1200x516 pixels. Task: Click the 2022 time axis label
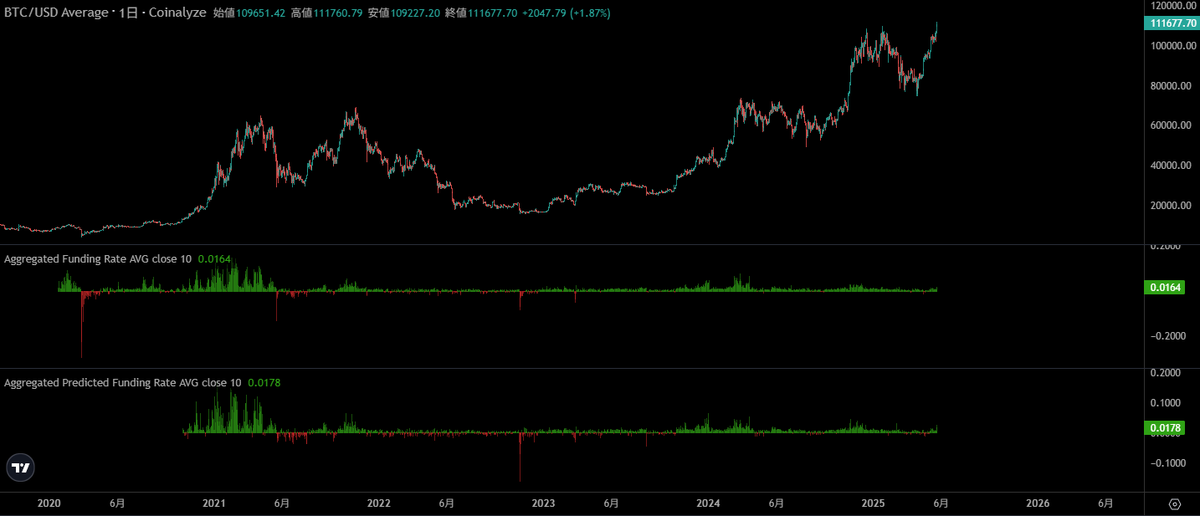coord(378,503)
